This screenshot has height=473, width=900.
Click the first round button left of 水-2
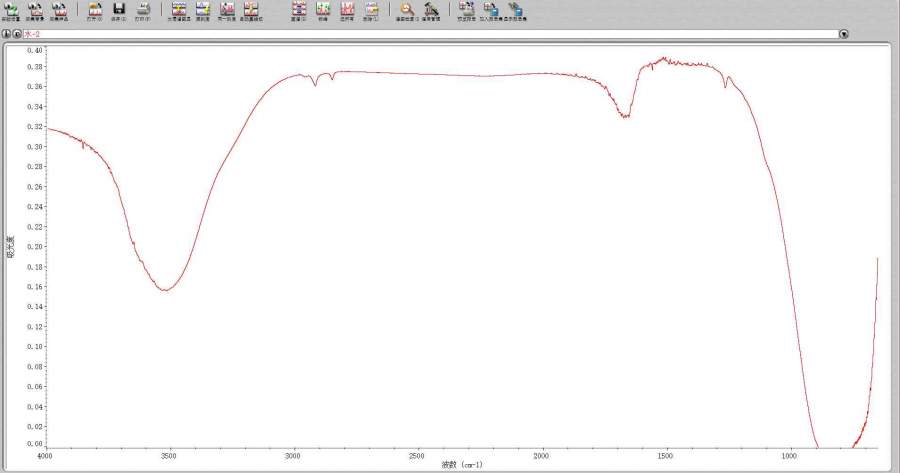[x=6, y=34]
